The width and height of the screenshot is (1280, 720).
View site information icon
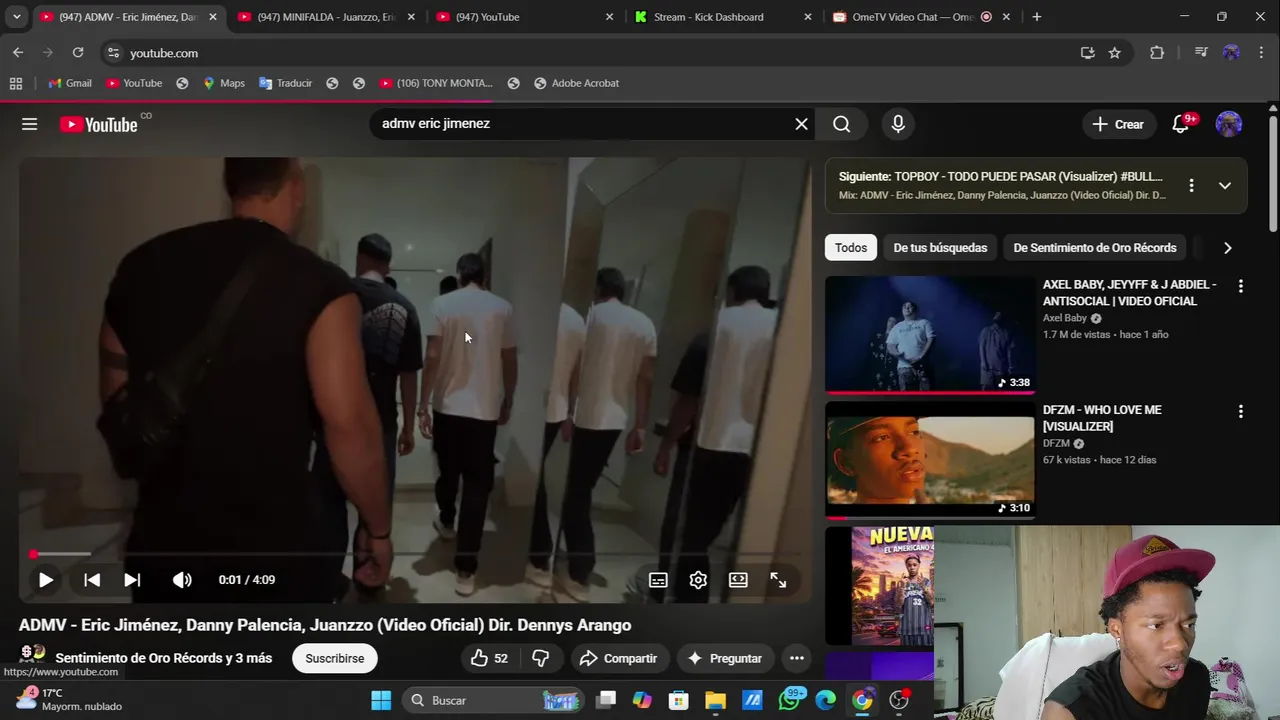coord(113,53)
